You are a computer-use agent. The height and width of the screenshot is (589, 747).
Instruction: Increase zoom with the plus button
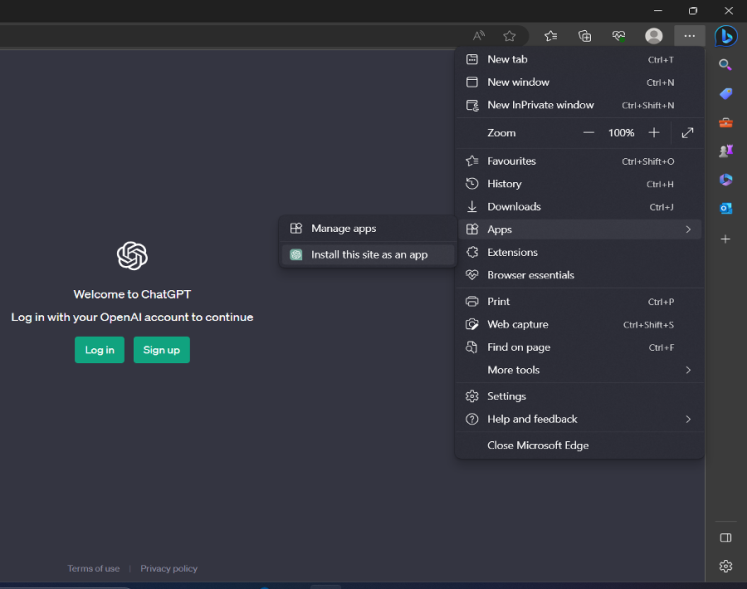pos(654,133)
